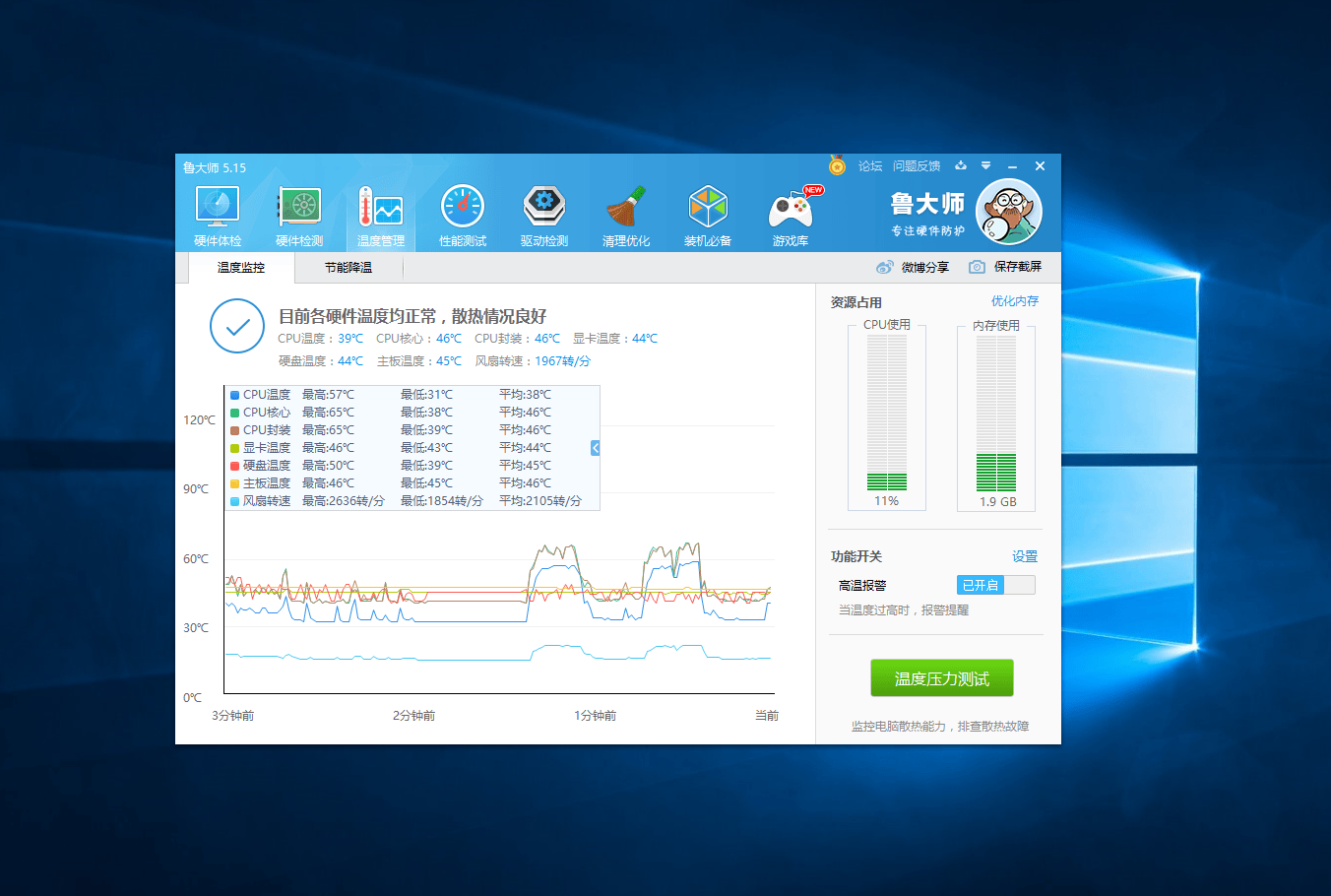Click the 内存使用 memory usage bar
This screenshot has width=1331, height=896.
point(996,414)
